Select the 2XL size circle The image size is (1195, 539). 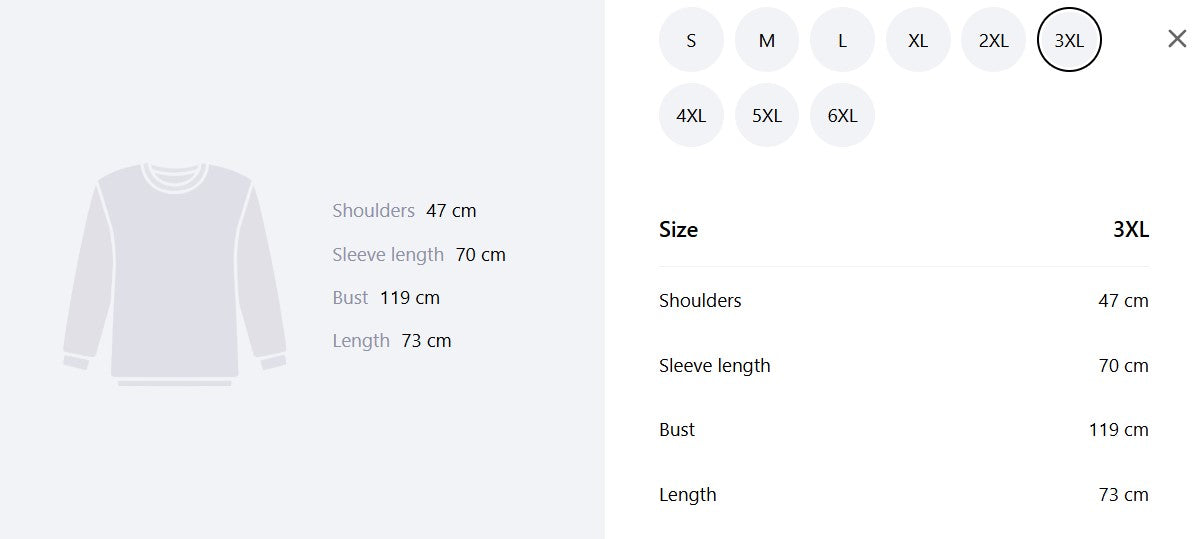994,40
